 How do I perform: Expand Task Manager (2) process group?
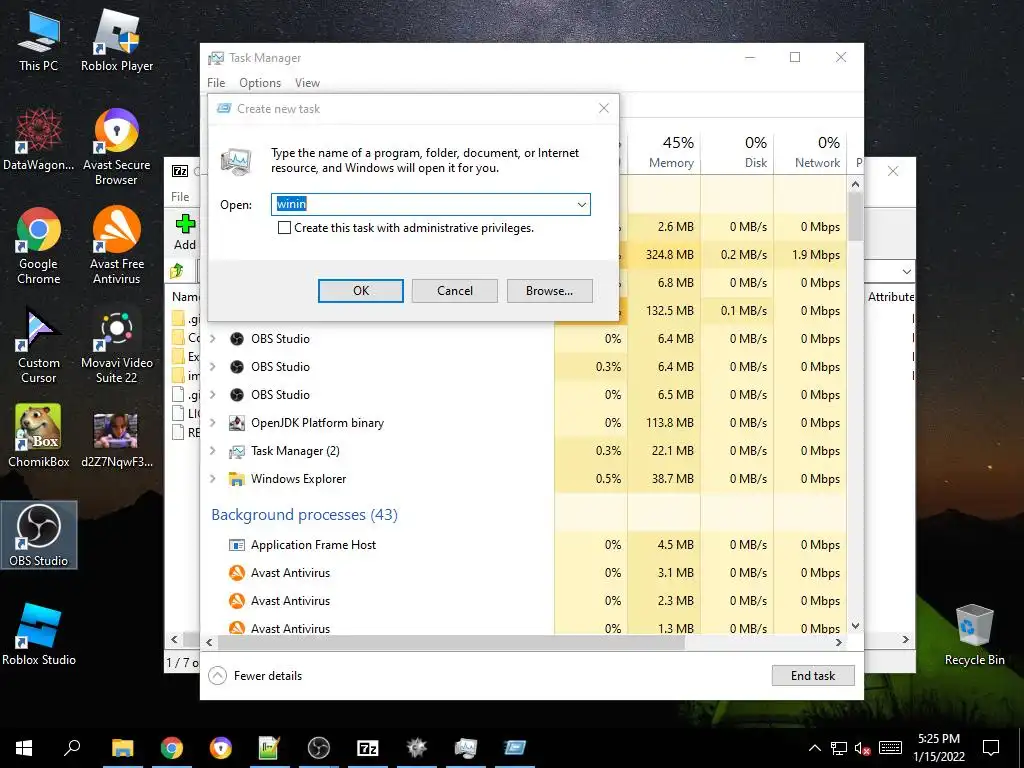213,451
